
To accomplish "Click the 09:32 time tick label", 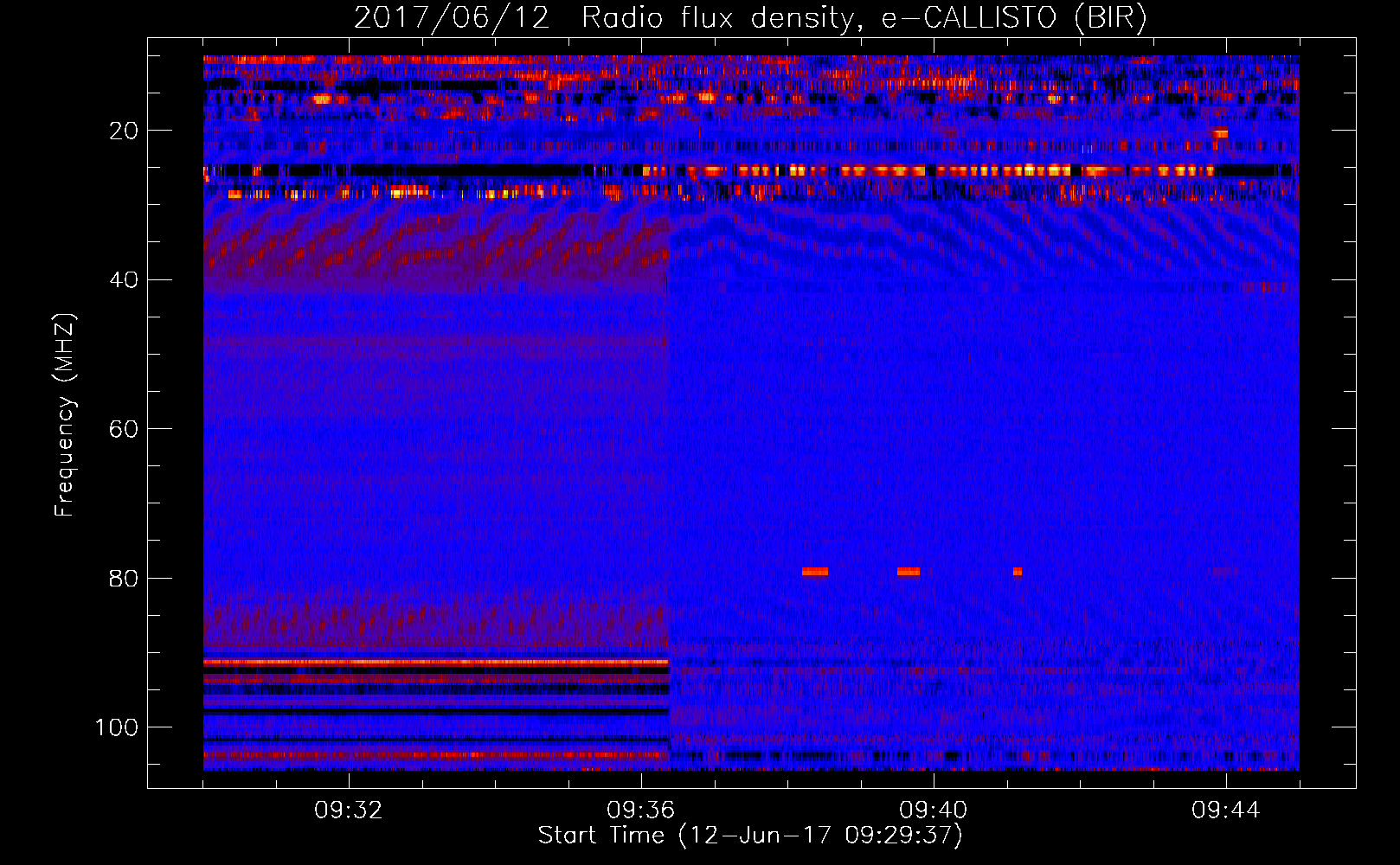I will click(x=349, y=811).
